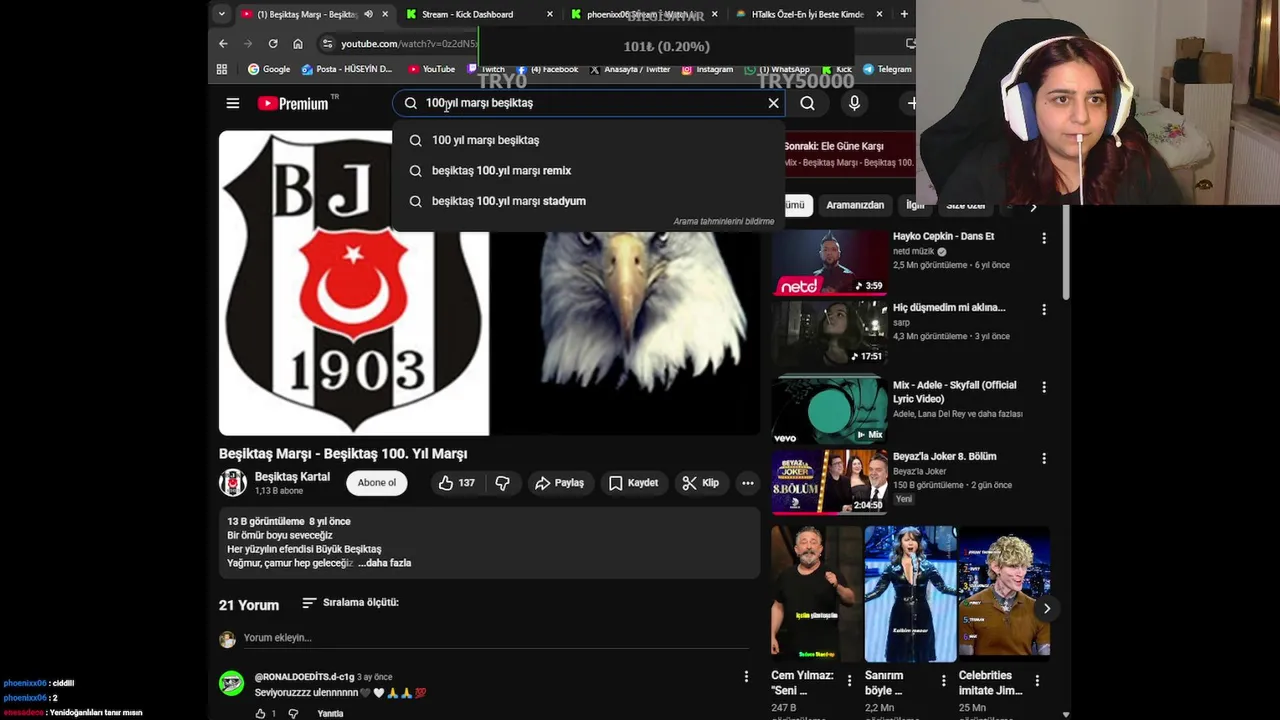Create a clip using Klip button
Screen dimensions: 1280x720
(x=700, y=483)
